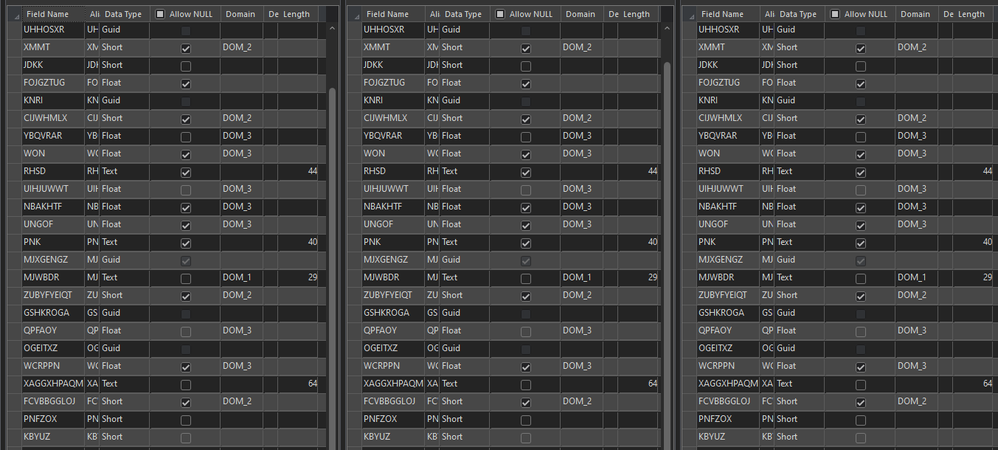Click Data Type column header in left table

click(125, 14)
